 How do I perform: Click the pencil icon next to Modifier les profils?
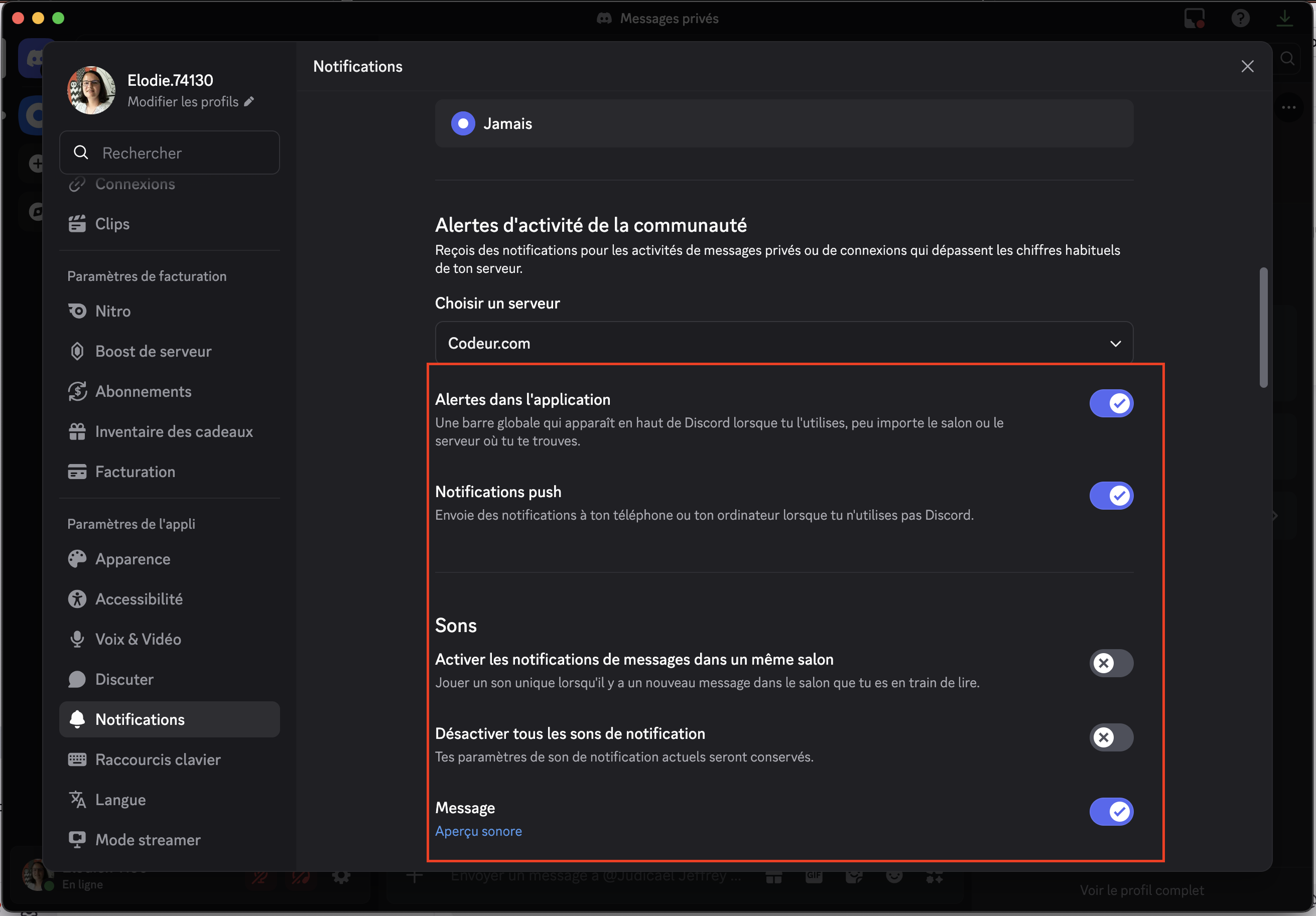(x=249, y=101)
